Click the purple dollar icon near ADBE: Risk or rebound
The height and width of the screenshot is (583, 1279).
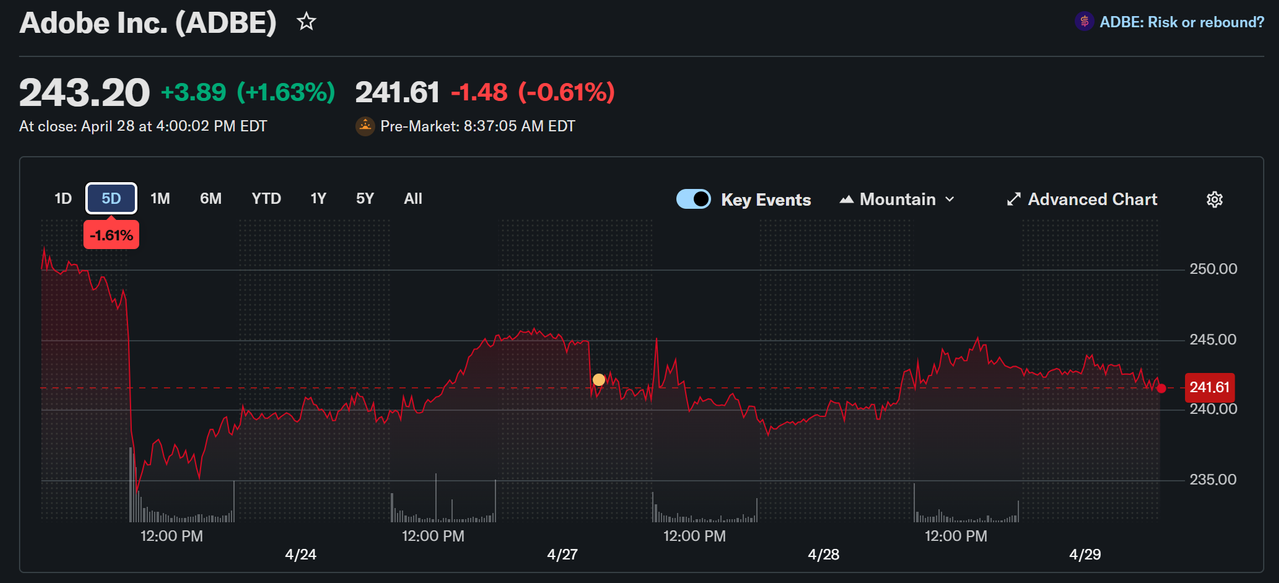[1084, 21]
